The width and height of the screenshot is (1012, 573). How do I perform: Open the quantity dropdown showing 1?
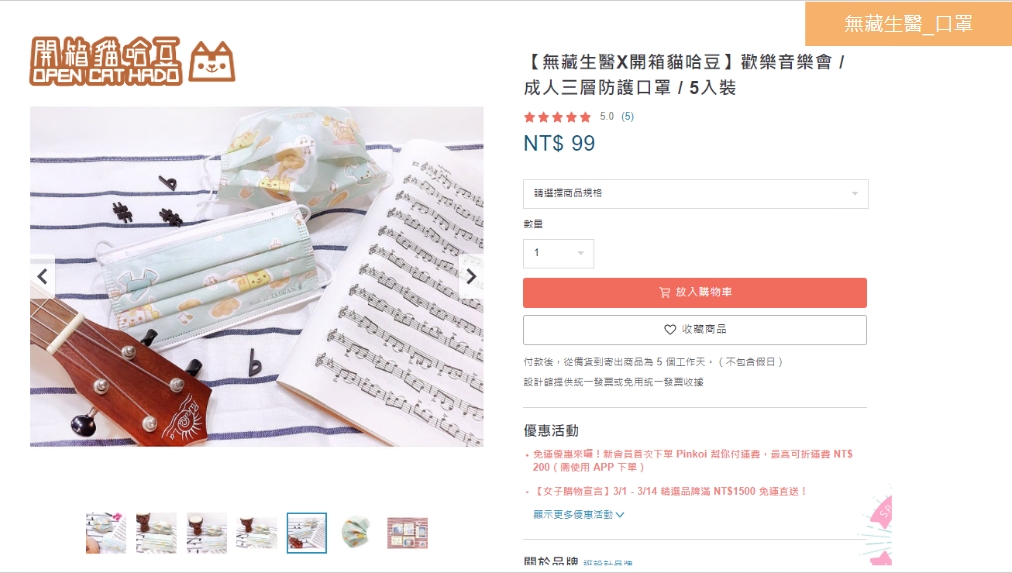[558, 253]
